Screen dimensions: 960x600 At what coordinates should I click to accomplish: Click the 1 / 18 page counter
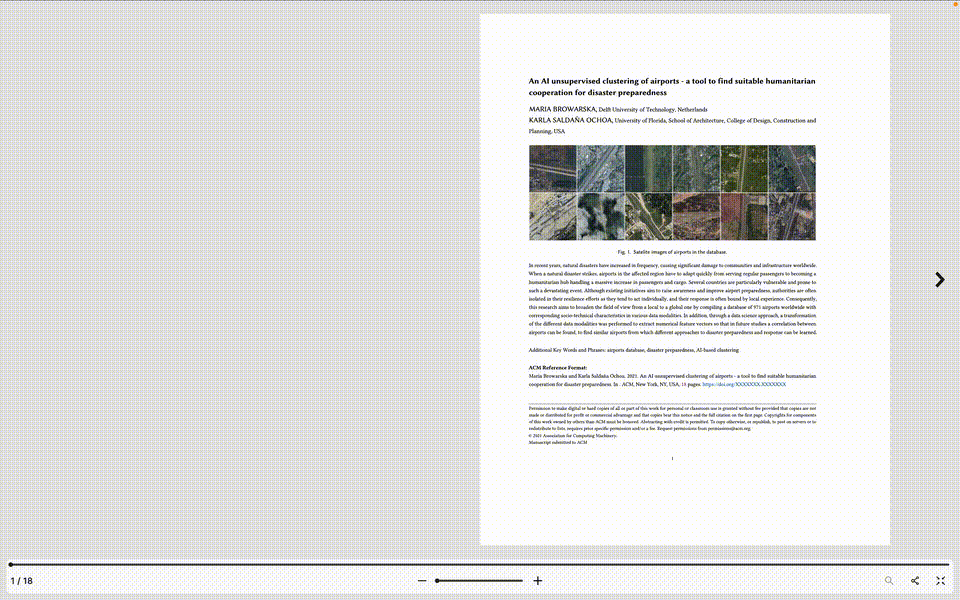pyautogui.click(x=22, y=580)
